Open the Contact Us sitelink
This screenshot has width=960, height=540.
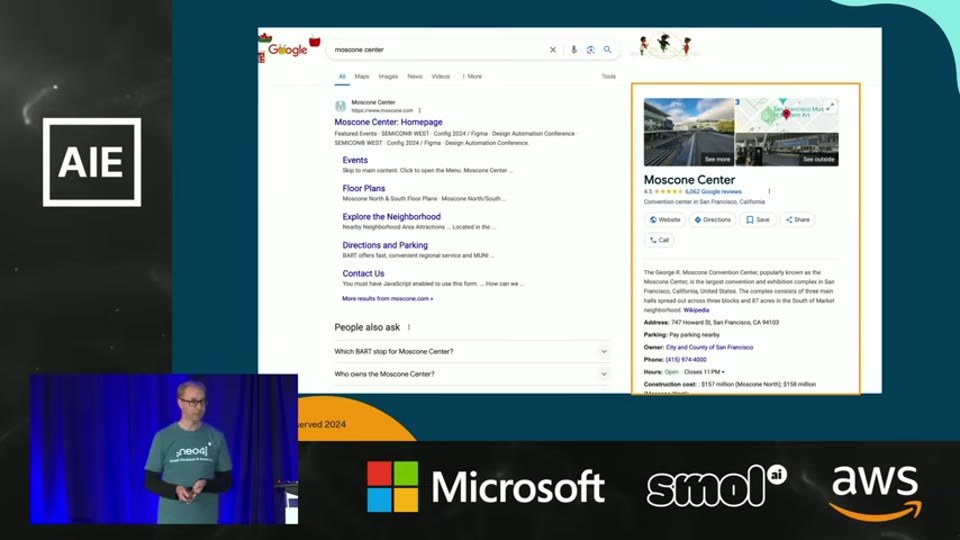tap(363, 274)
